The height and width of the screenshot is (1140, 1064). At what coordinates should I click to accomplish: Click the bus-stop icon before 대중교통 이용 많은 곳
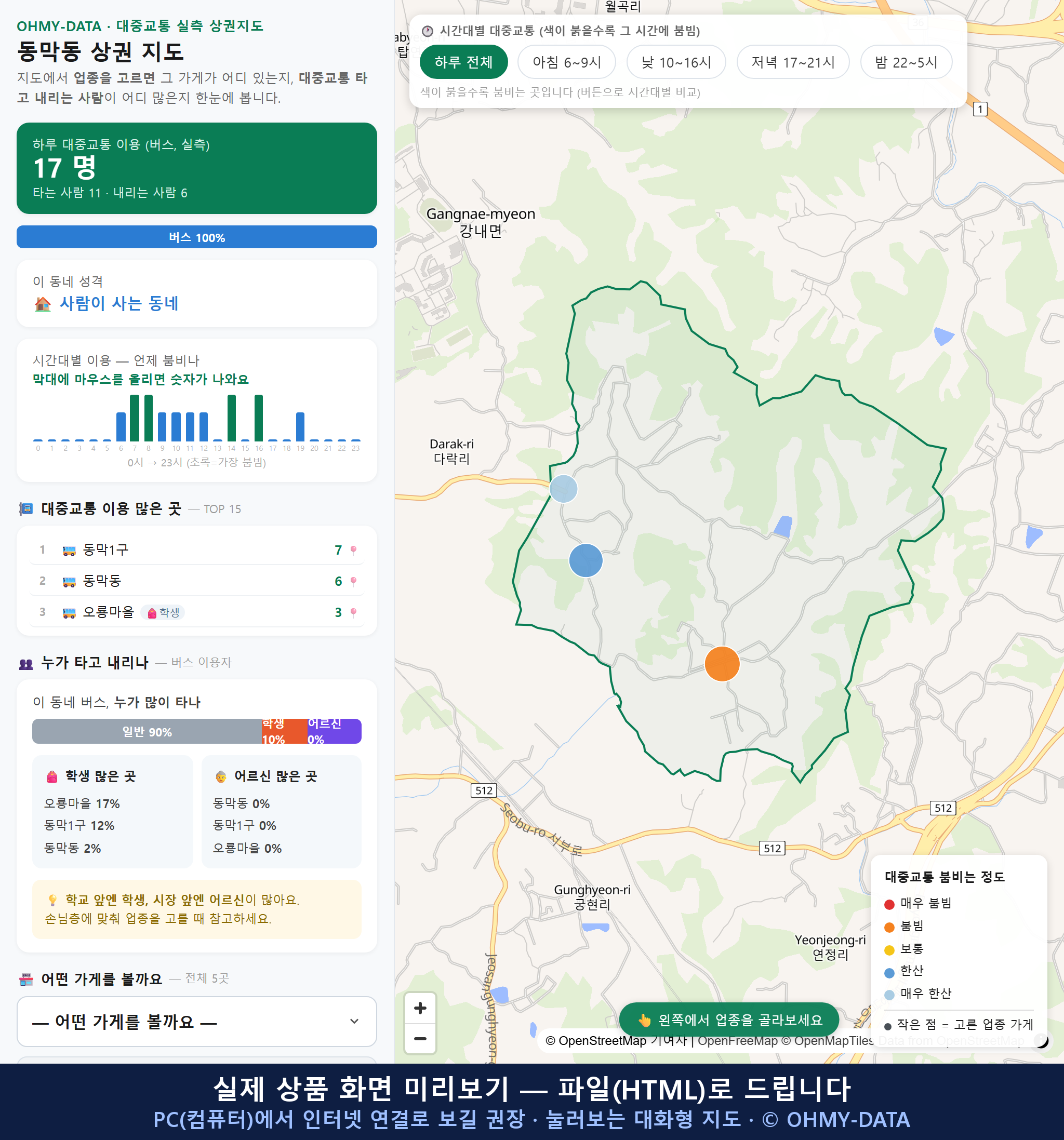pyautogui.click(x=26, y=508)
